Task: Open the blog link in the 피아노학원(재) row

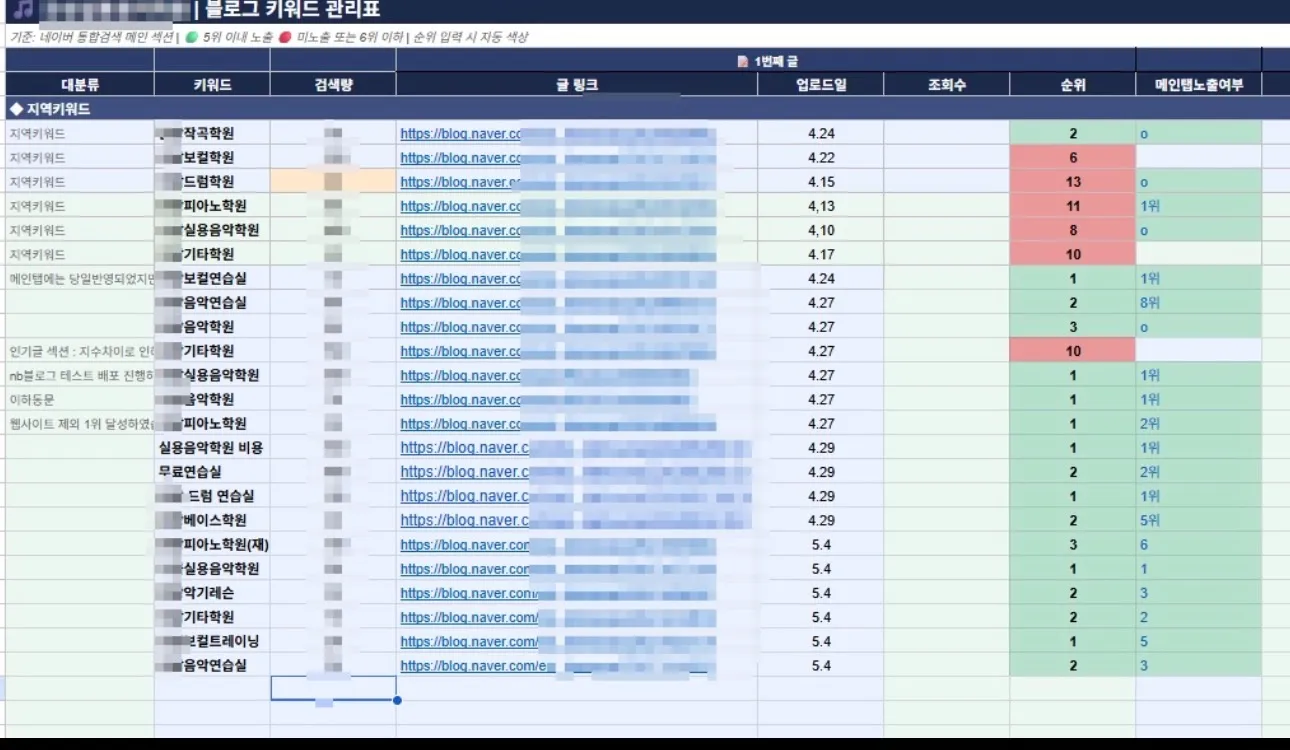Action: pyautogui.click(x=558, y=545)
